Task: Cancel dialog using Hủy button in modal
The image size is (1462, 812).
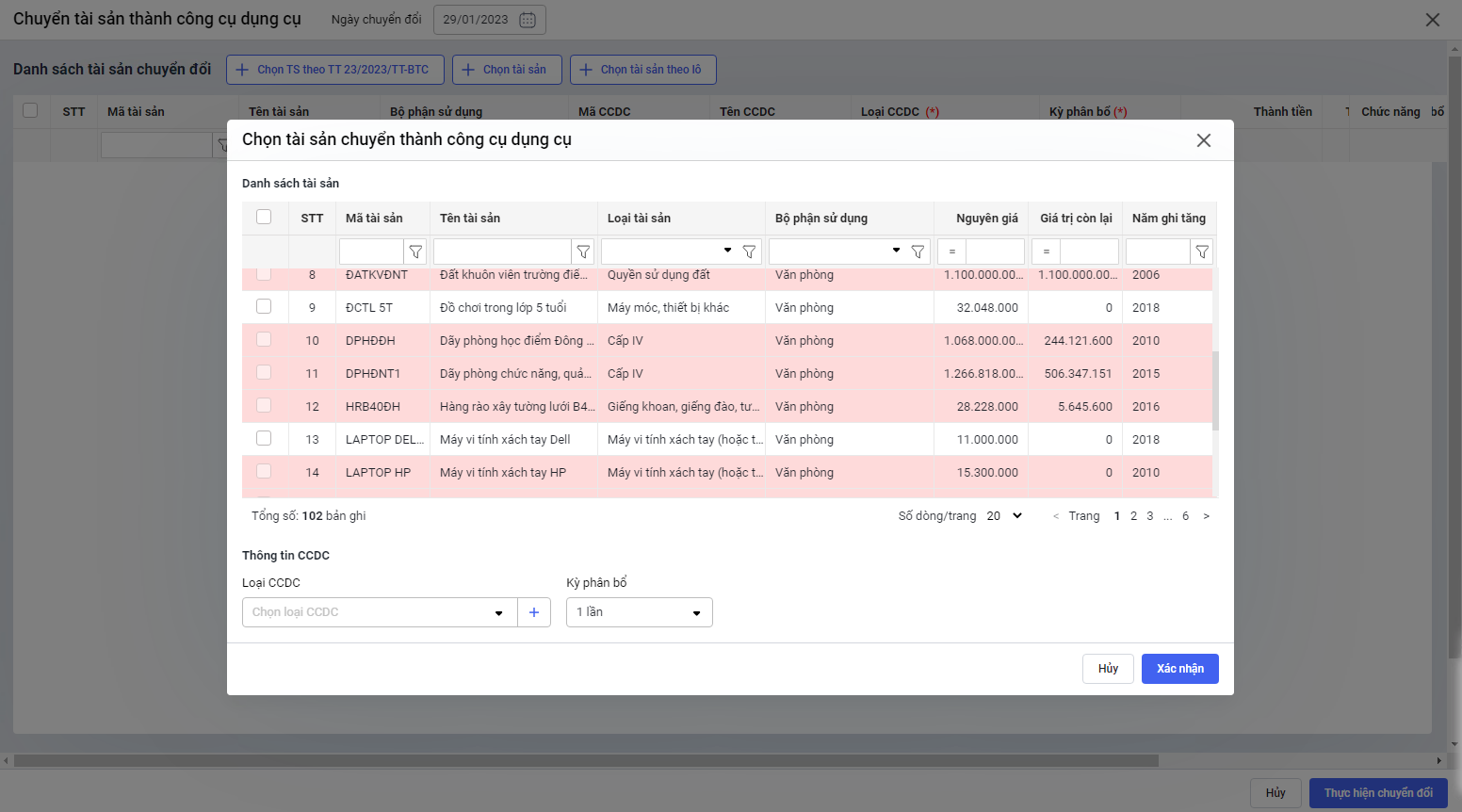Action: click(x=1108, y=669)
